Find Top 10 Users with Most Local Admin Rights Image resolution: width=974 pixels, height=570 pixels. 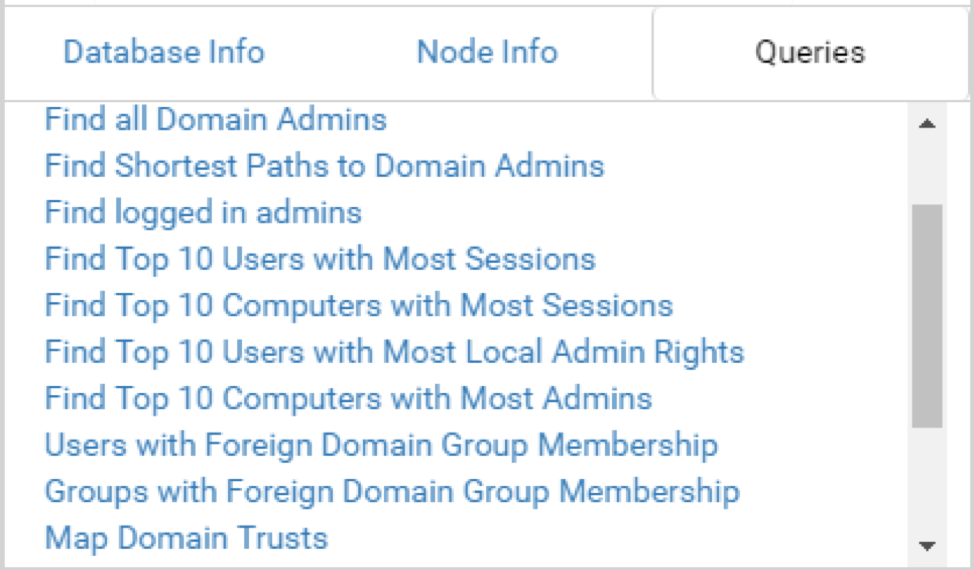(x=394, y=352)
